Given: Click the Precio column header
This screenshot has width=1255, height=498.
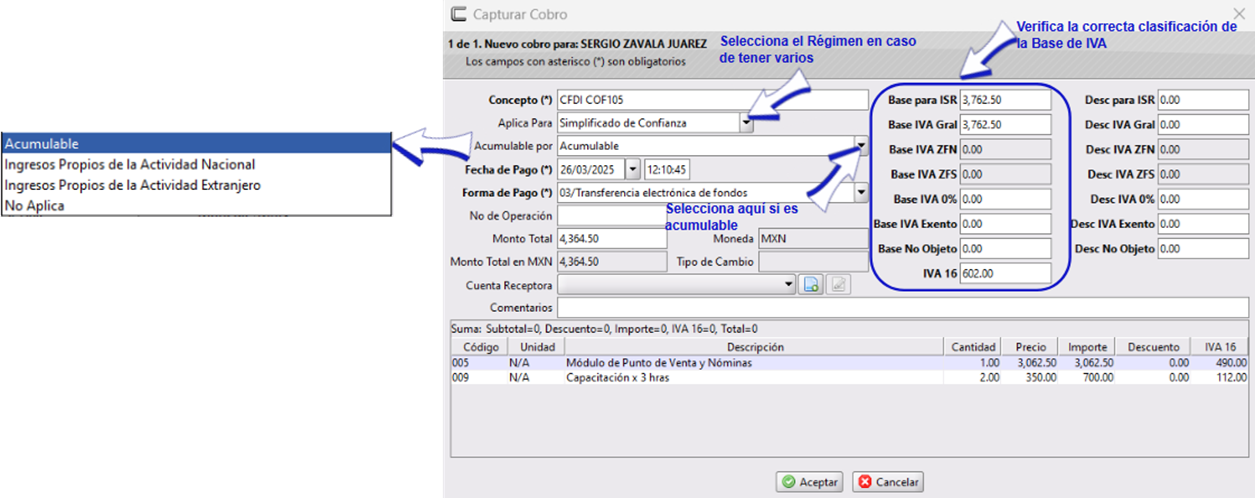Looking at the screenshot, I should 1030,347.
